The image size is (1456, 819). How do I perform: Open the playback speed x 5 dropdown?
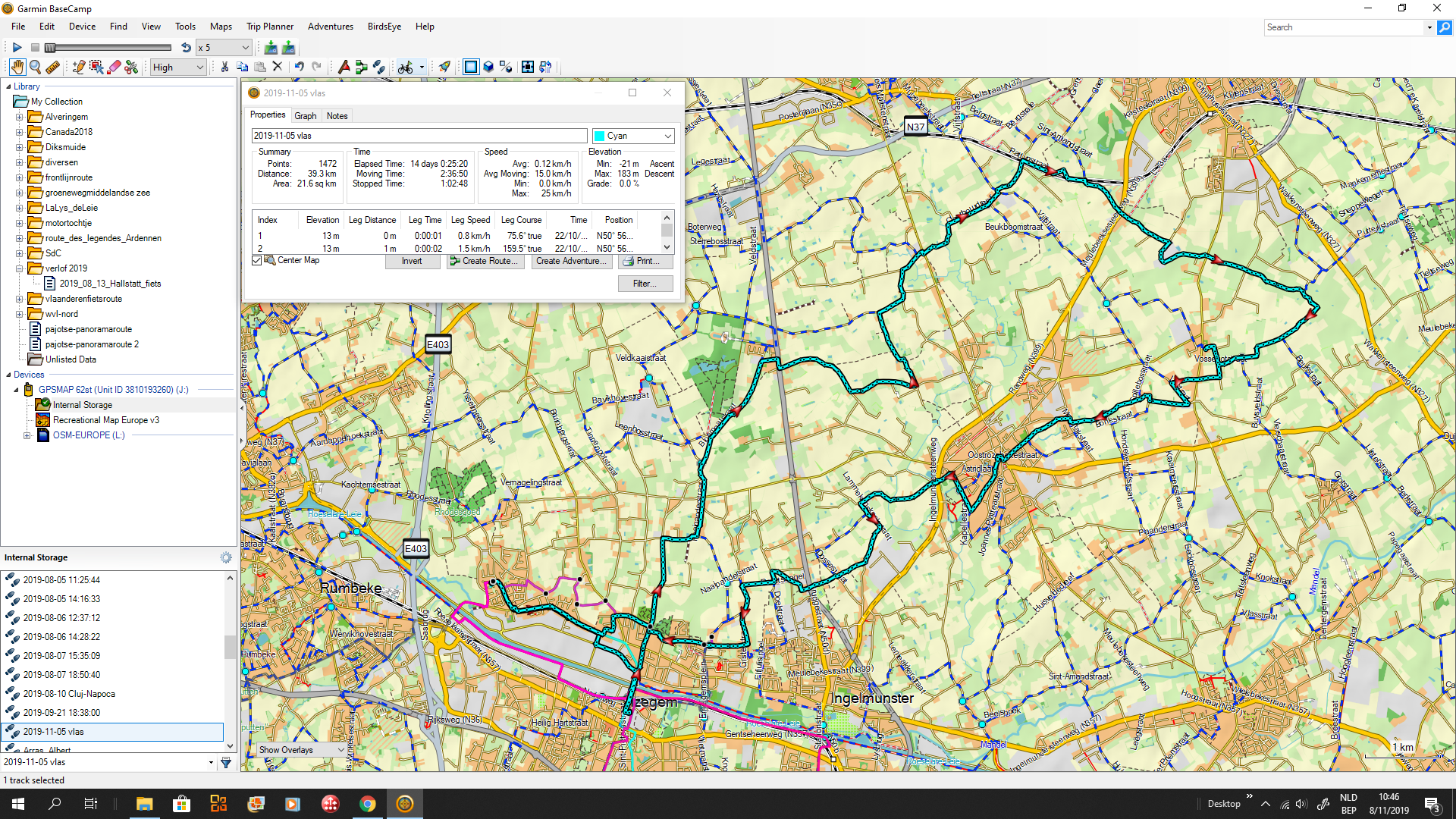coord(224,48)
